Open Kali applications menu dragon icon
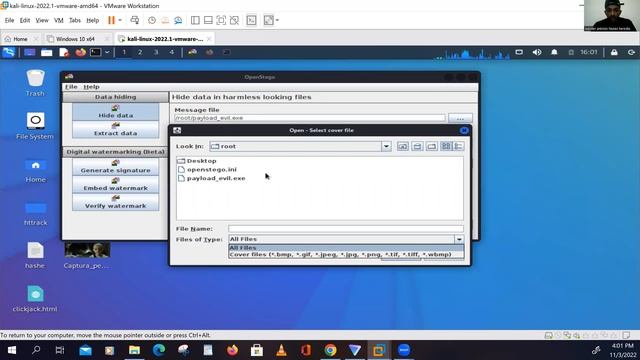The width and height of the screenshot is (640, 360). click(x=9, y=52)
